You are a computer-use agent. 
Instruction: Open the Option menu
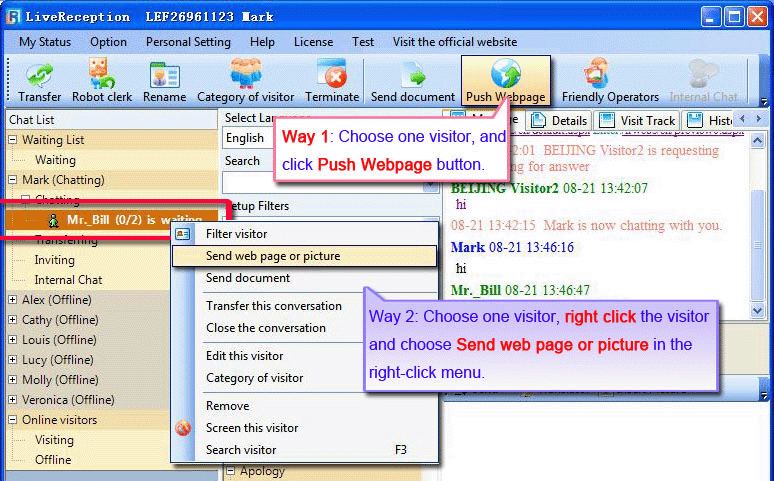[108, 42]
